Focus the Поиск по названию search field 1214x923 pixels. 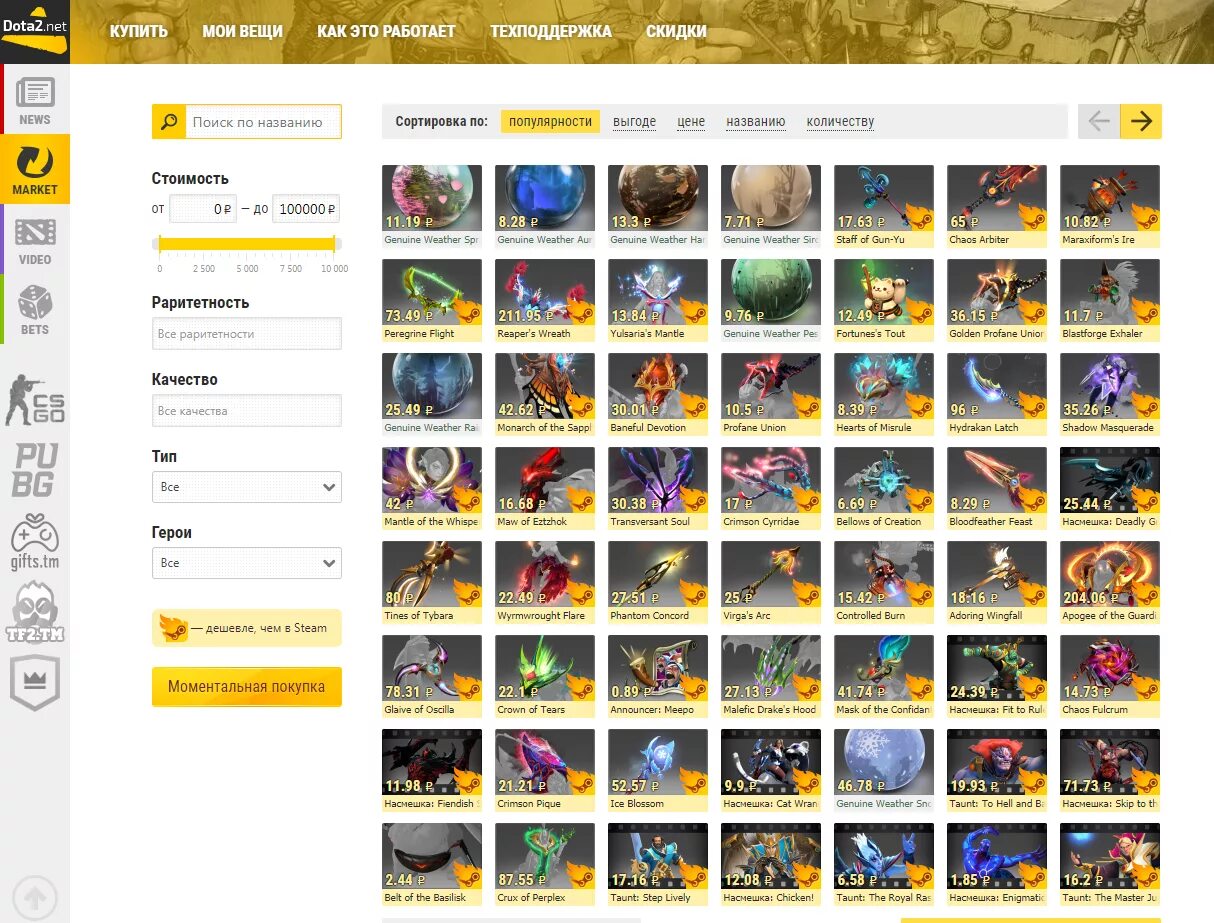[x=264, y=122]
